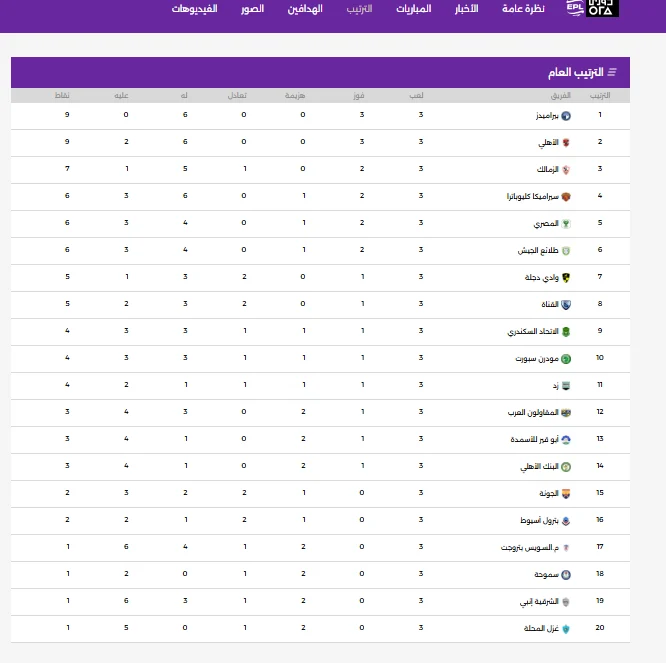Click the الاتحاد السكندري team crest
The image size is (666, 663).
click(x=566, y=332)
